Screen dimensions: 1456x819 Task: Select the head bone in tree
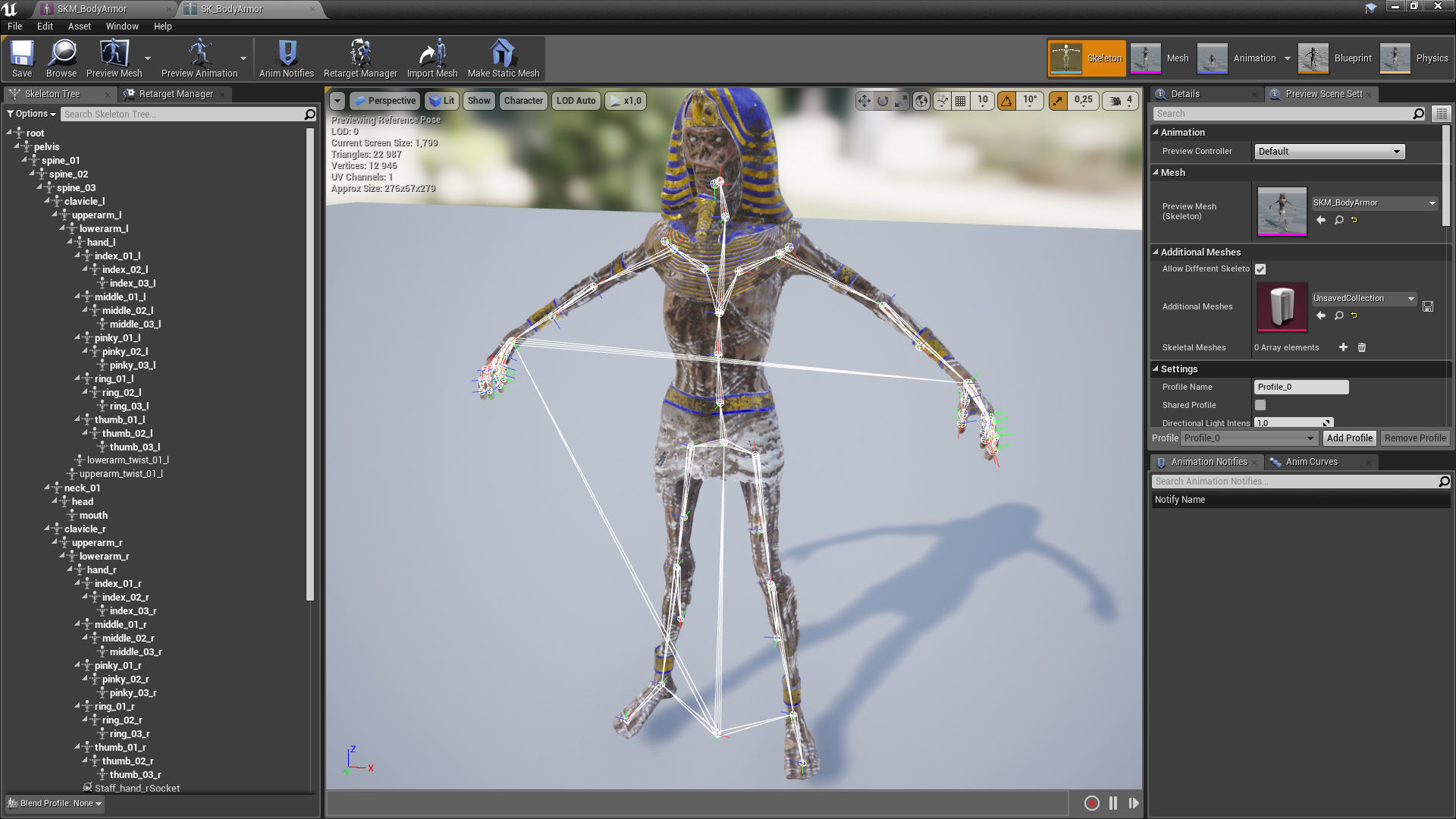pos(83,501)
